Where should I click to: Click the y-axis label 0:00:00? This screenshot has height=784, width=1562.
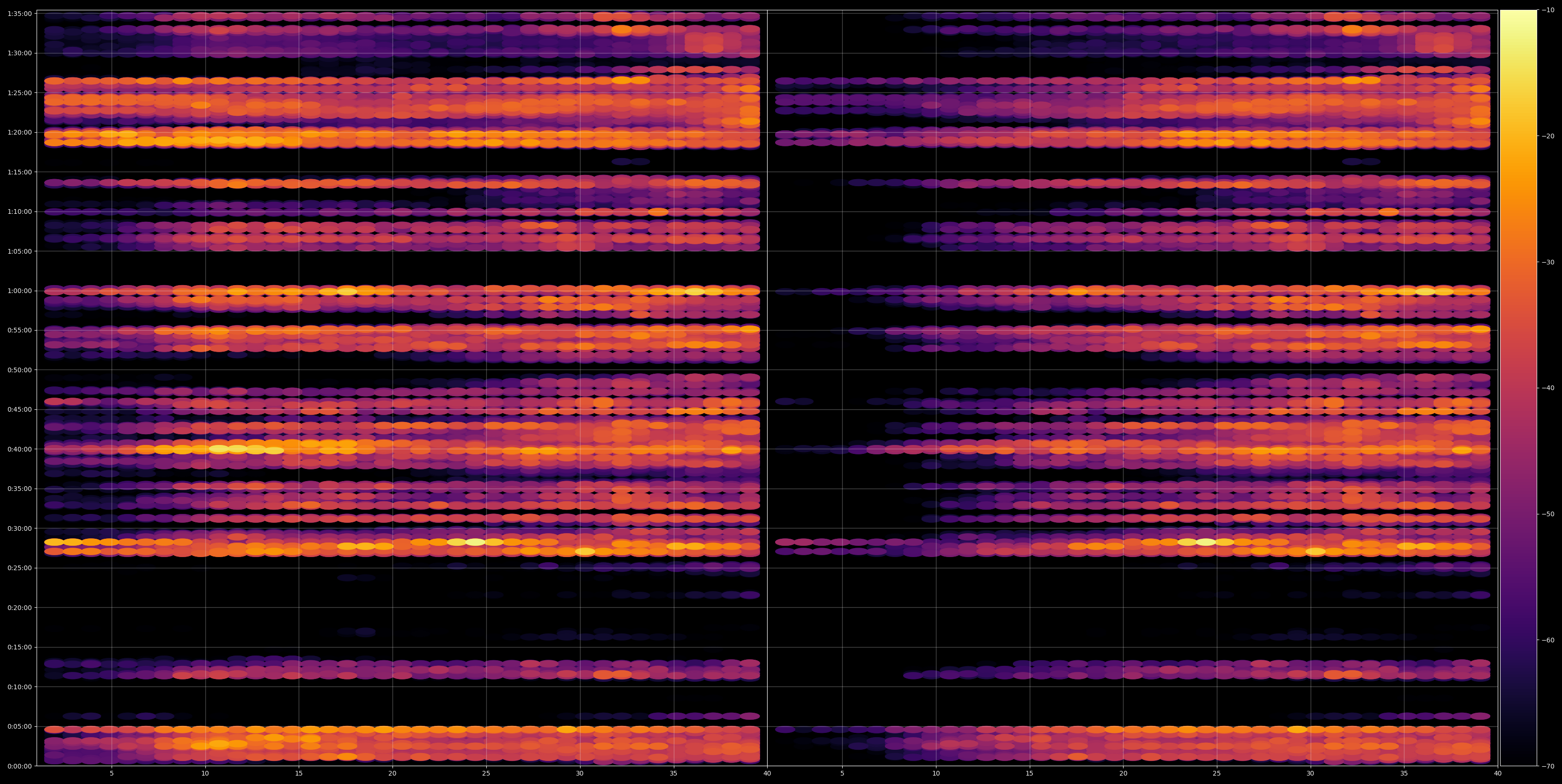[x=19, y=766]
